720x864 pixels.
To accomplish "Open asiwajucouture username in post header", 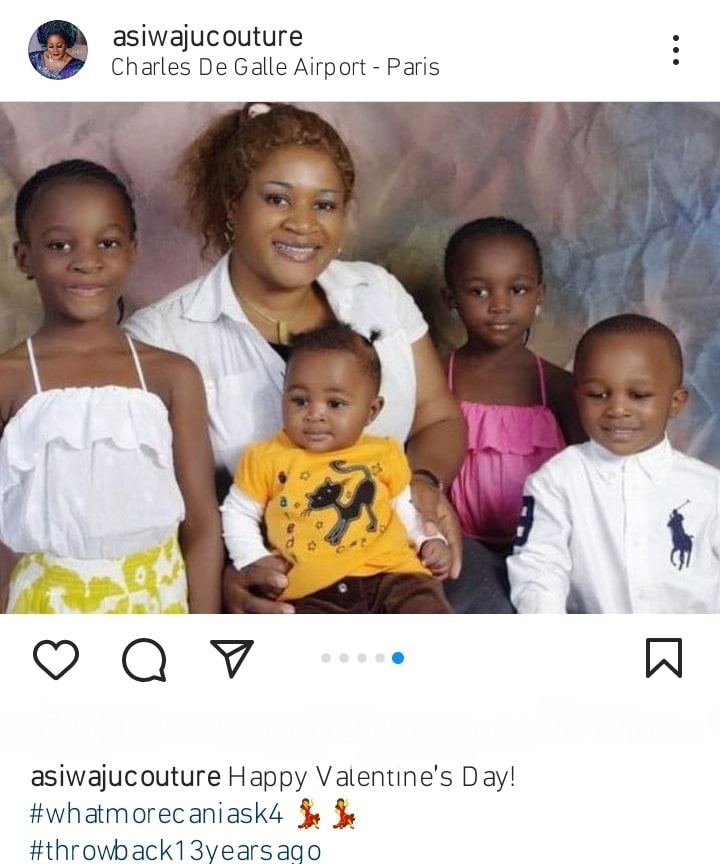I will [208, 37].
